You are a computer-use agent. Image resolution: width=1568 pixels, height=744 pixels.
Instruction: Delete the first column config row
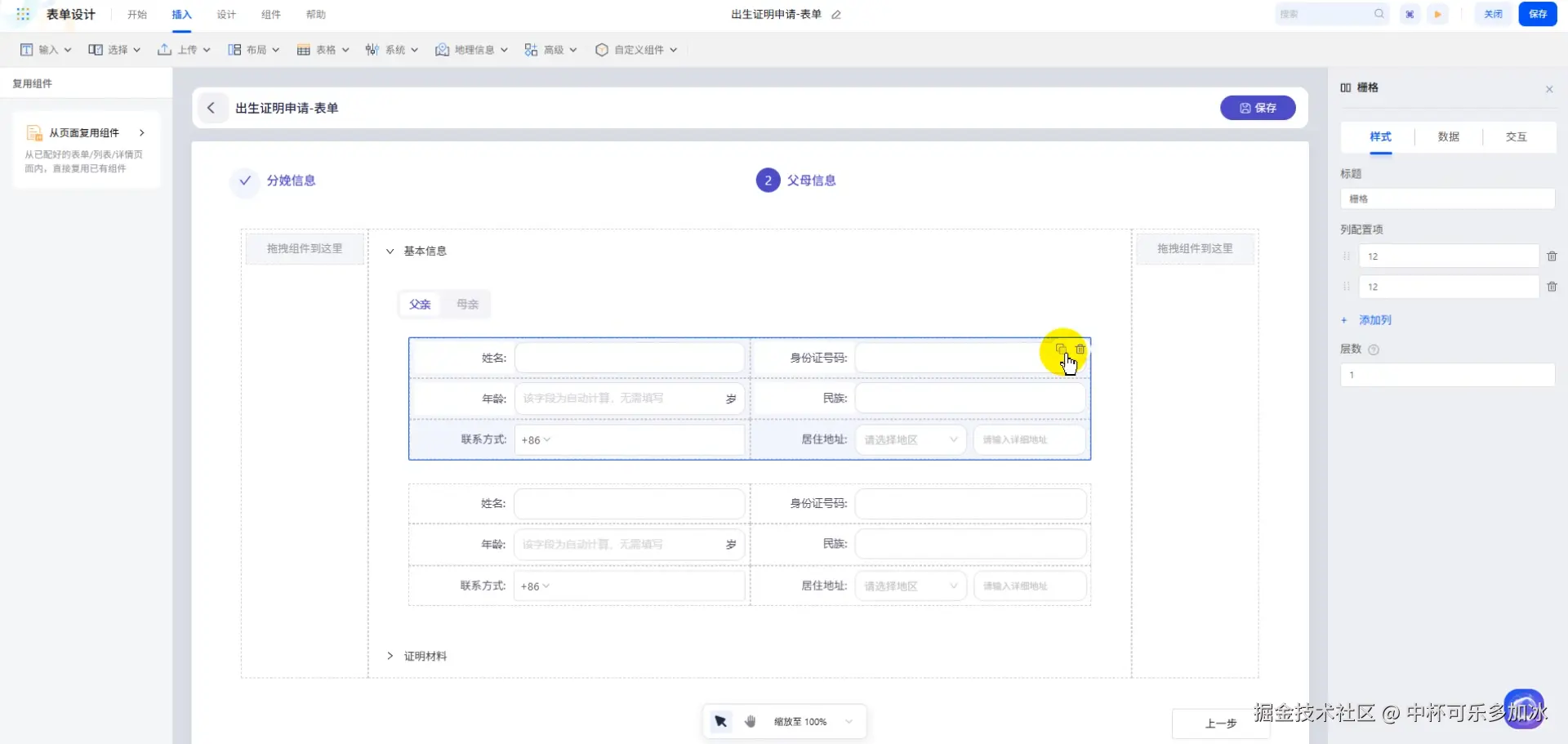pos(1552,256)
